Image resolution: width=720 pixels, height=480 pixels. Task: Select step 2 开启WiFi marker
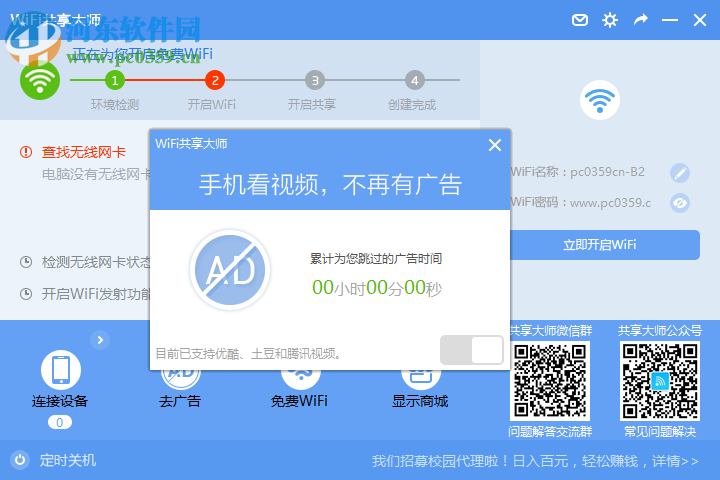point(215,80)
